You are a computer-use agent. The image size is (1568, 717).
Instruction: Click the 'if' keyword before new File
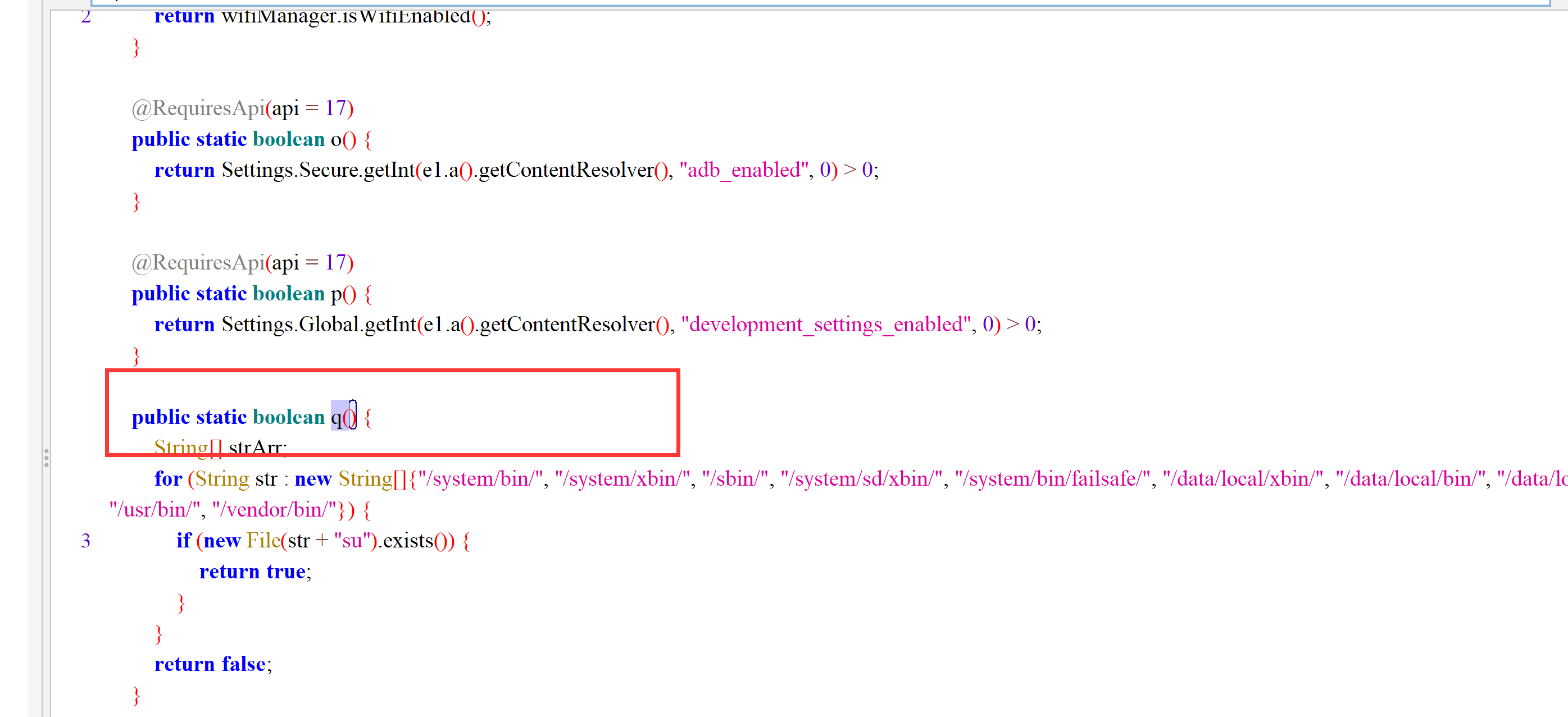[183, 541]
